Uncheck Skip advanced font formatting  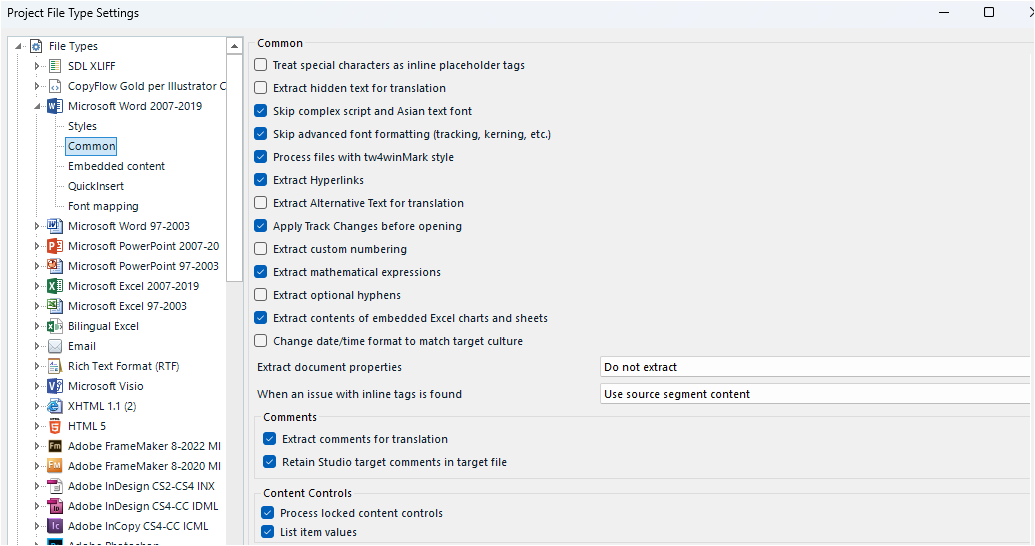point(261,134)
